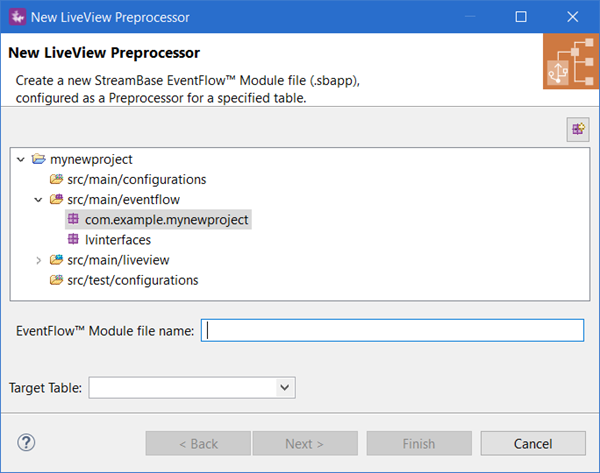The height and width of the screenshot is (473, 600).
Task: Click the src/main/liveview folder icon
Action: point(57,260)
